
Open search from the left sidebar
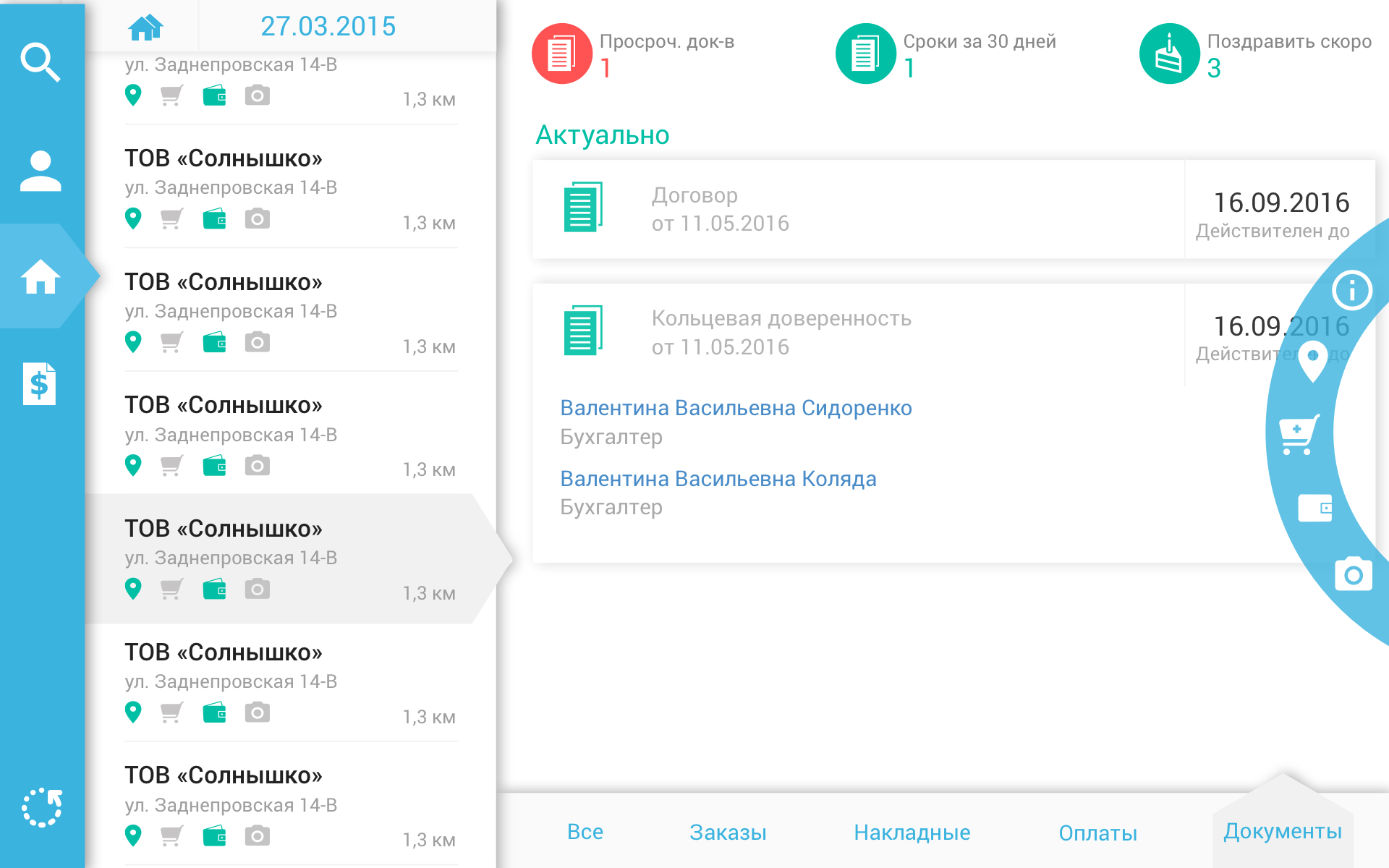point(41,62)
